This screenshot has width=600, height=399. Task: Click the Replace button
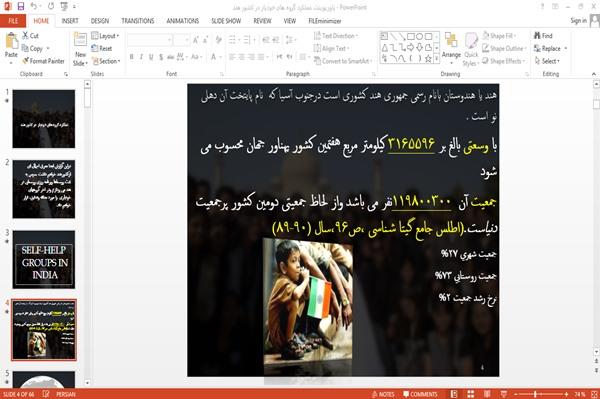click(x=550, y=49)
